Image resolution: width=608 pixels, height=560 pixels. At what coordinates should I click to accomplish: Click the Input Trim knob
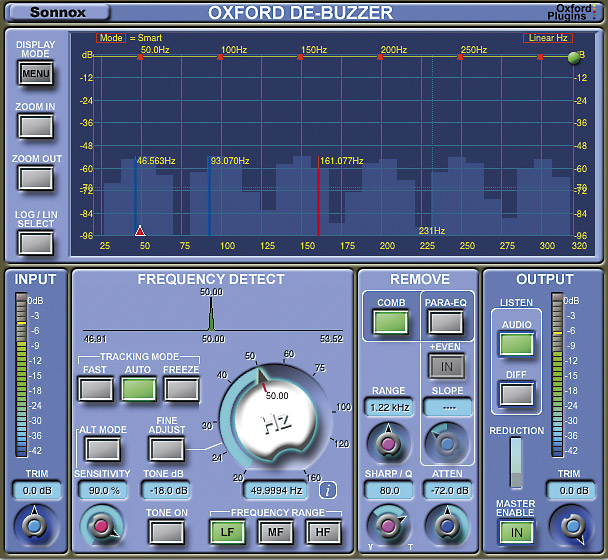coord(35,526)
